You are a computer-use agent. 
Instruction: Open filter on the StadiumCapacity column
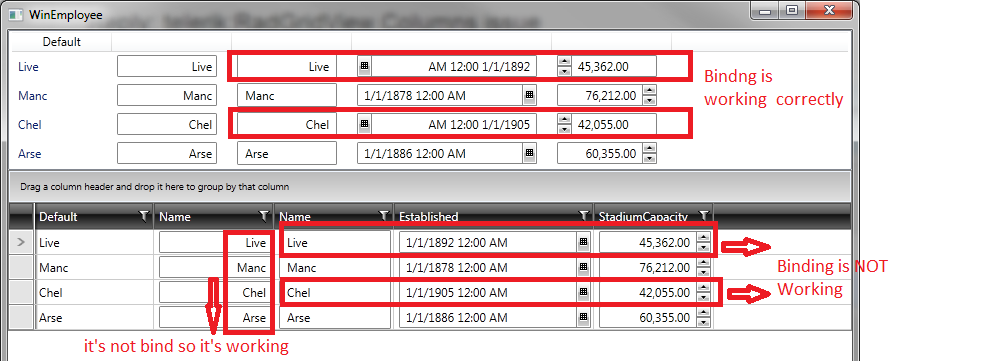pyautogui.click(x=704, y=216)
